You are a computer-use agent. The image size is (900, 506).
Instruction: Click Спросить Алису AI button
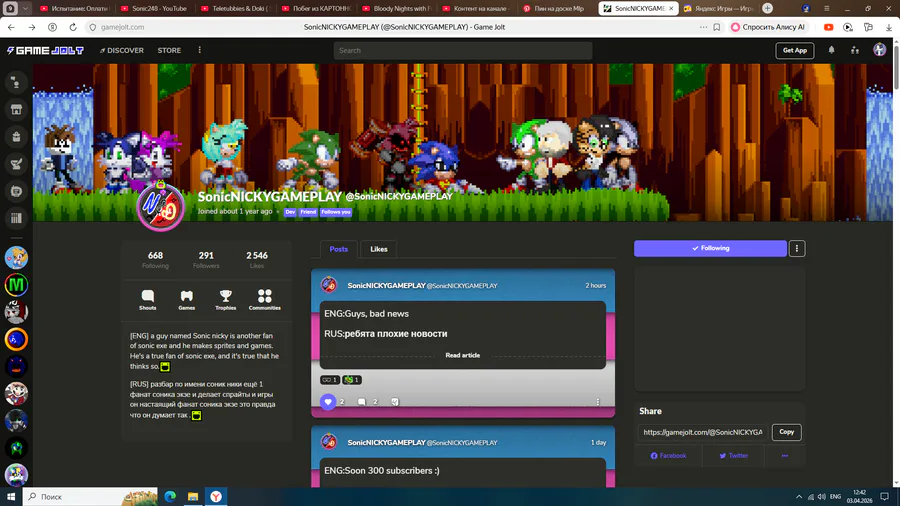point(768,27)
